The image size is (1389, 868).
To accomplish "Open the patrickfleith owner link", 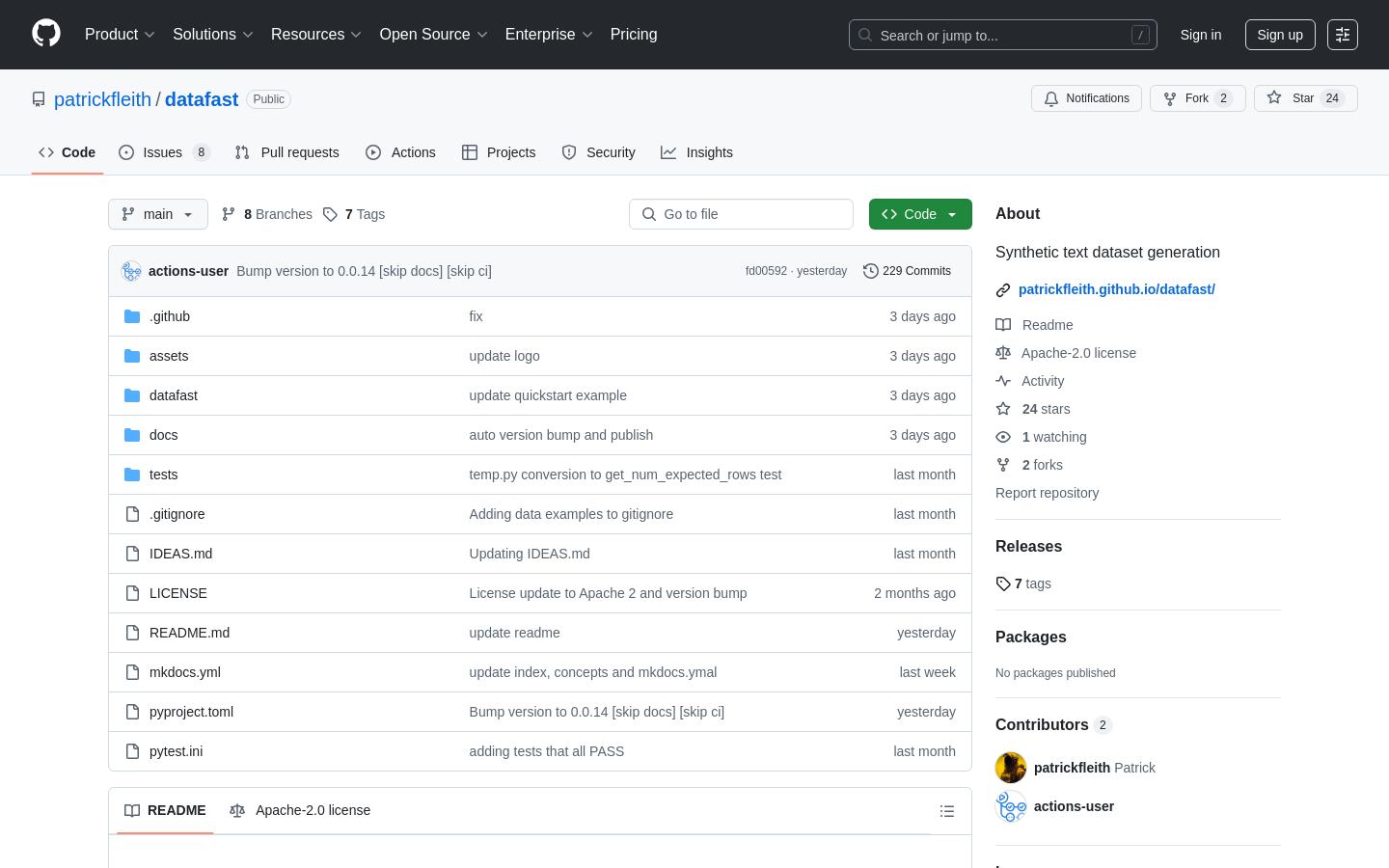I will click(x=102, y=99).
